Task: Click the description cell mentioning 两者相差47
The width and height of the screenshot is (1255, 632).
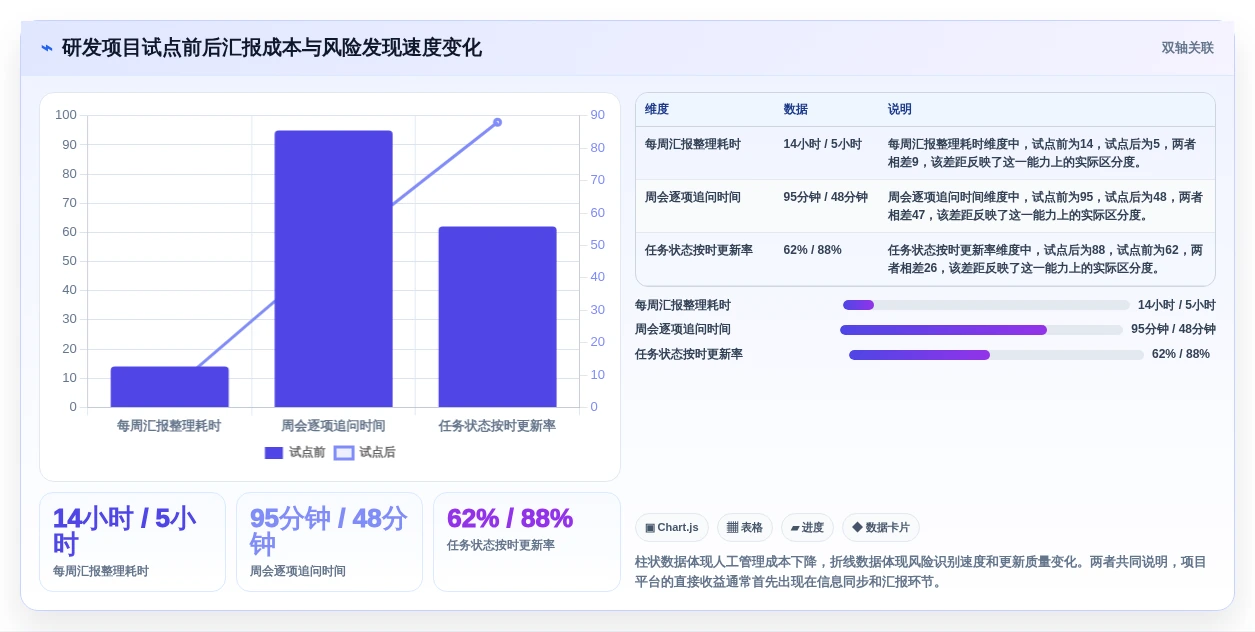Action: (1045, 206)
